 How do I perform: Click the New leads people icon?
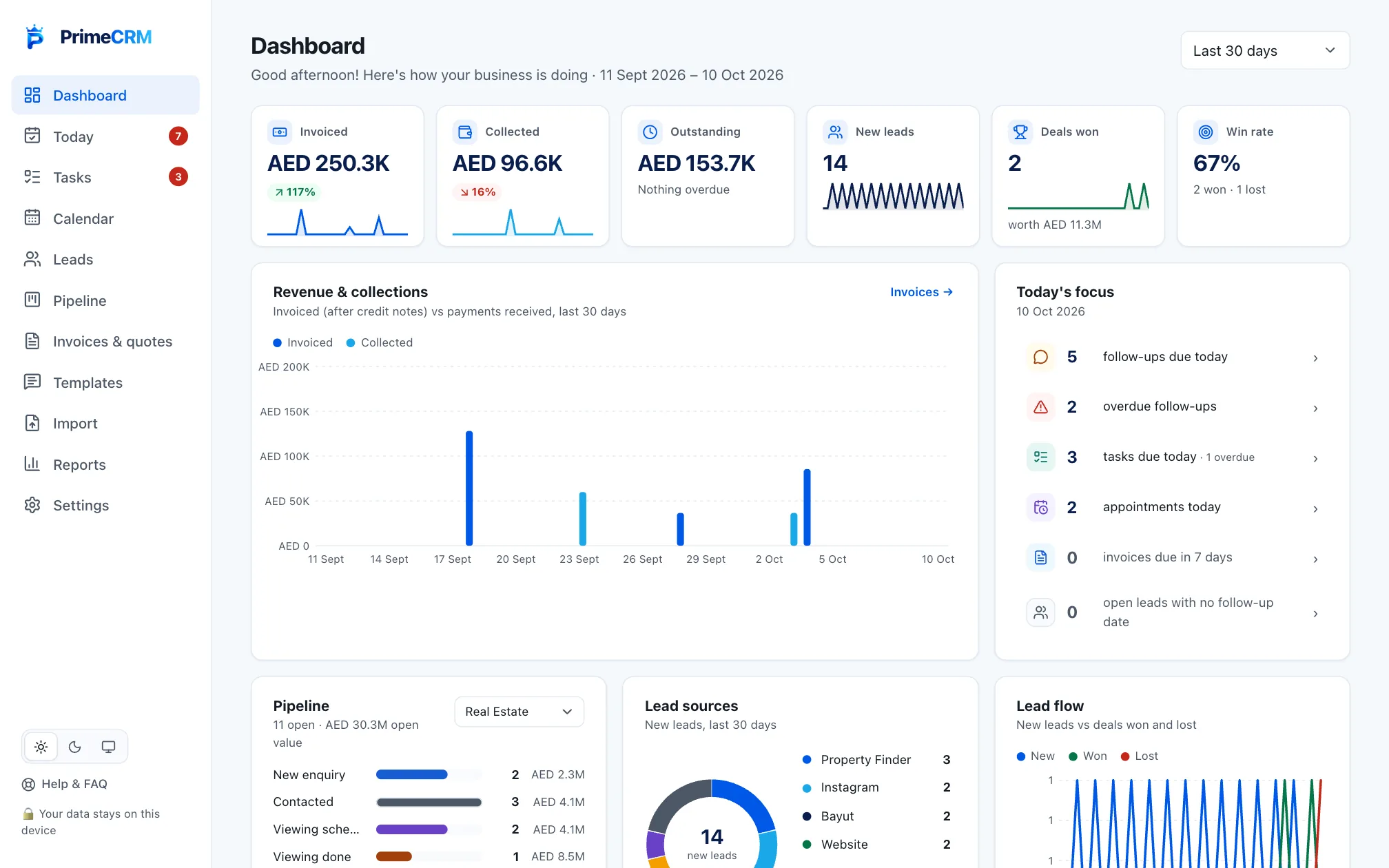click(x=835, y=132)
